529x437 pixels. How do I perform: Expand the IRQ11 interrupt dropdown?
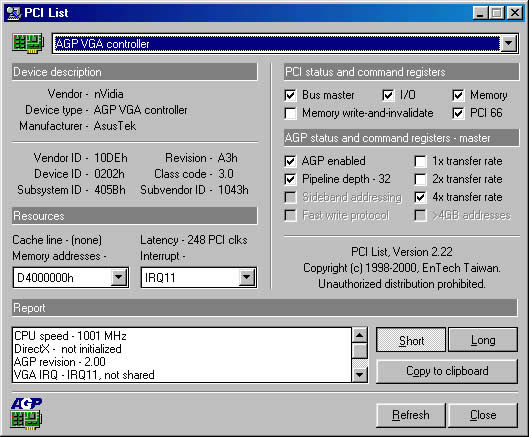pyautogui.click(x=247, y=277)
